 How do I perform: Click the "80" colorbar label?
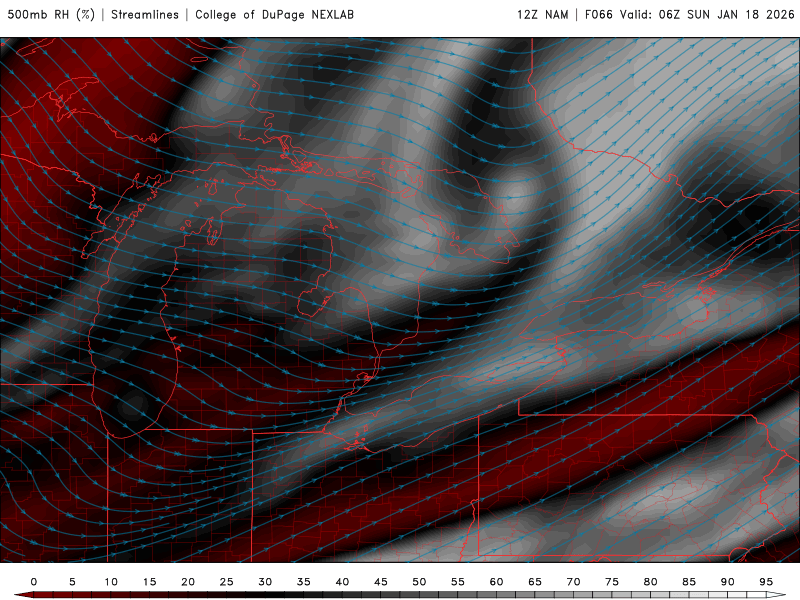click(651, 582)
